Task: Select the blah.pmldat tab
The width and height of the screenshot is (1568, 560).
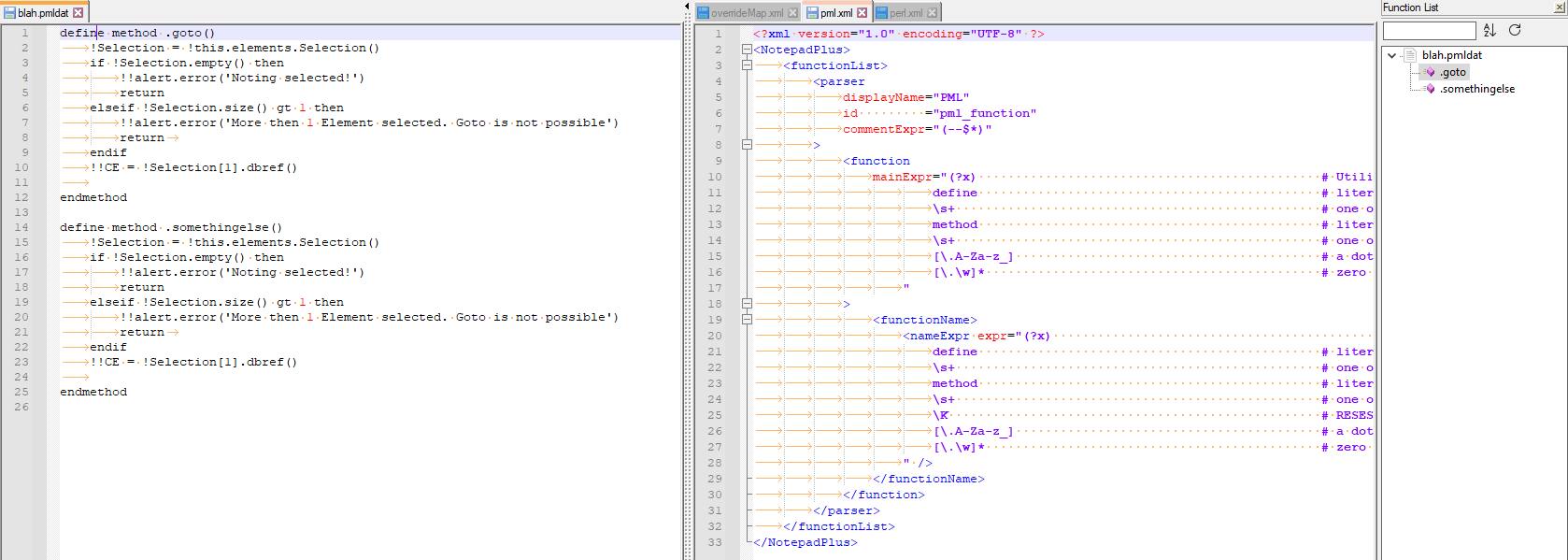Action: coord(44,12)
